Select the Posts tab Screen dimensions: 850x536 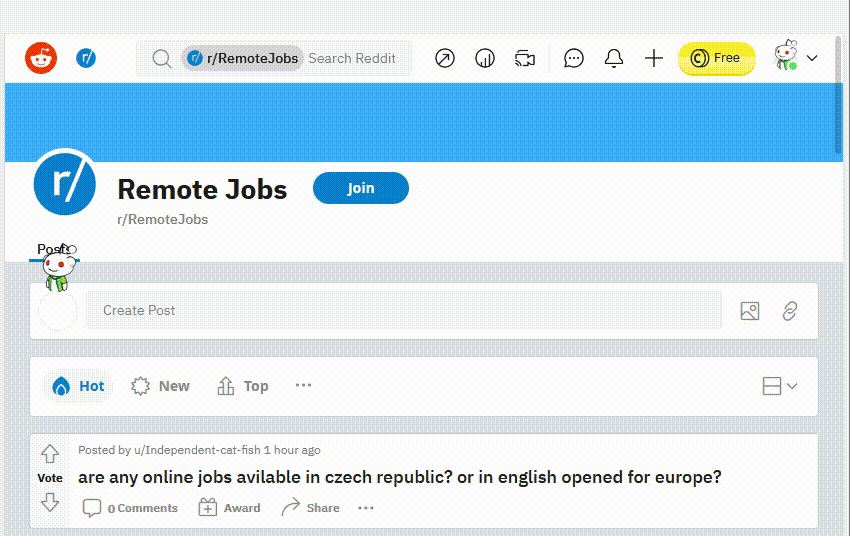(54, 250)
